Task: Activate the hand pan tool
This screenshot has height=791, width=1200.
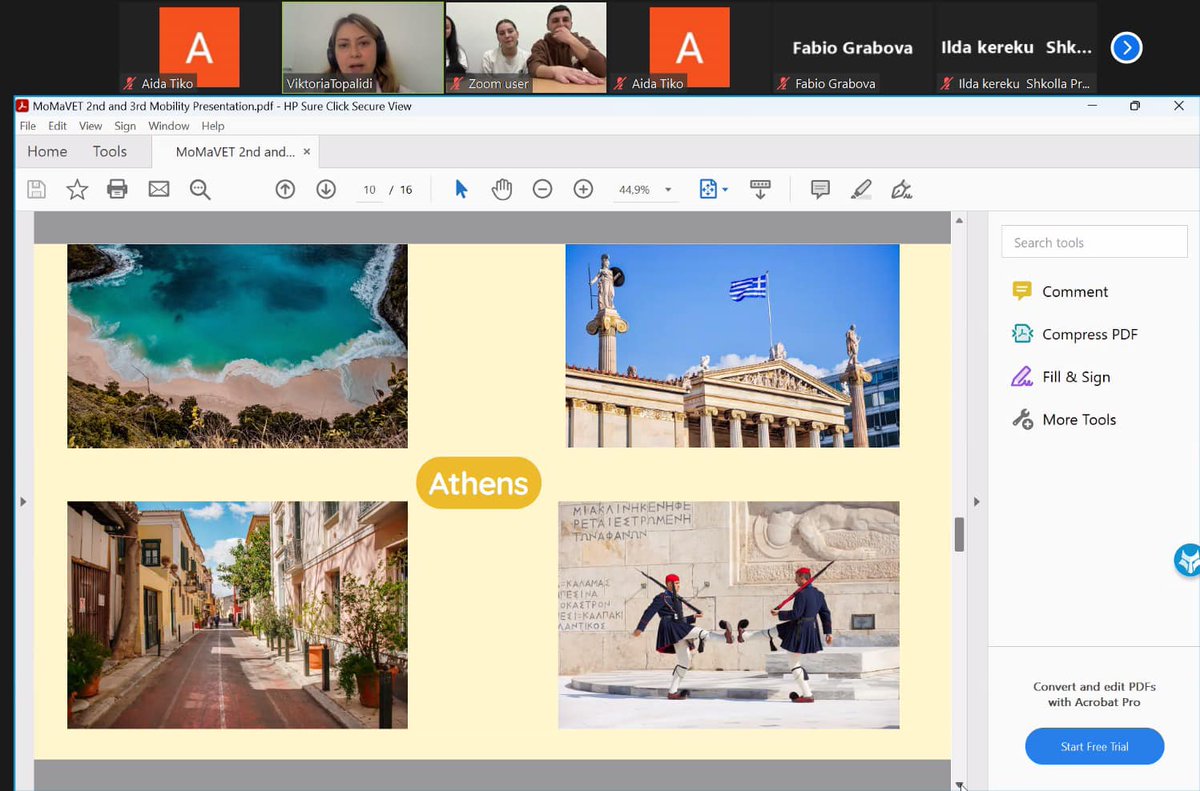Action: (502, 189)
